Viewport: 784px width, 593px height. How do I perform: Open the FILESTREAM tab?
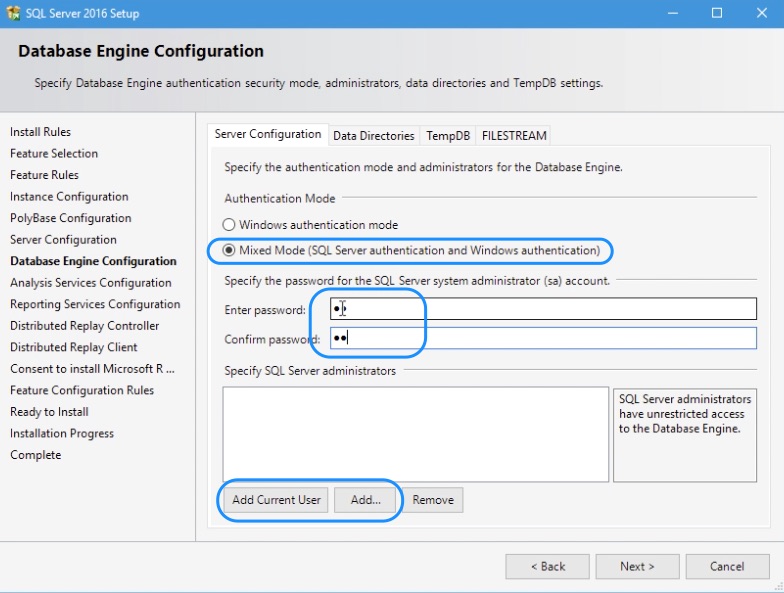(514, 136)
